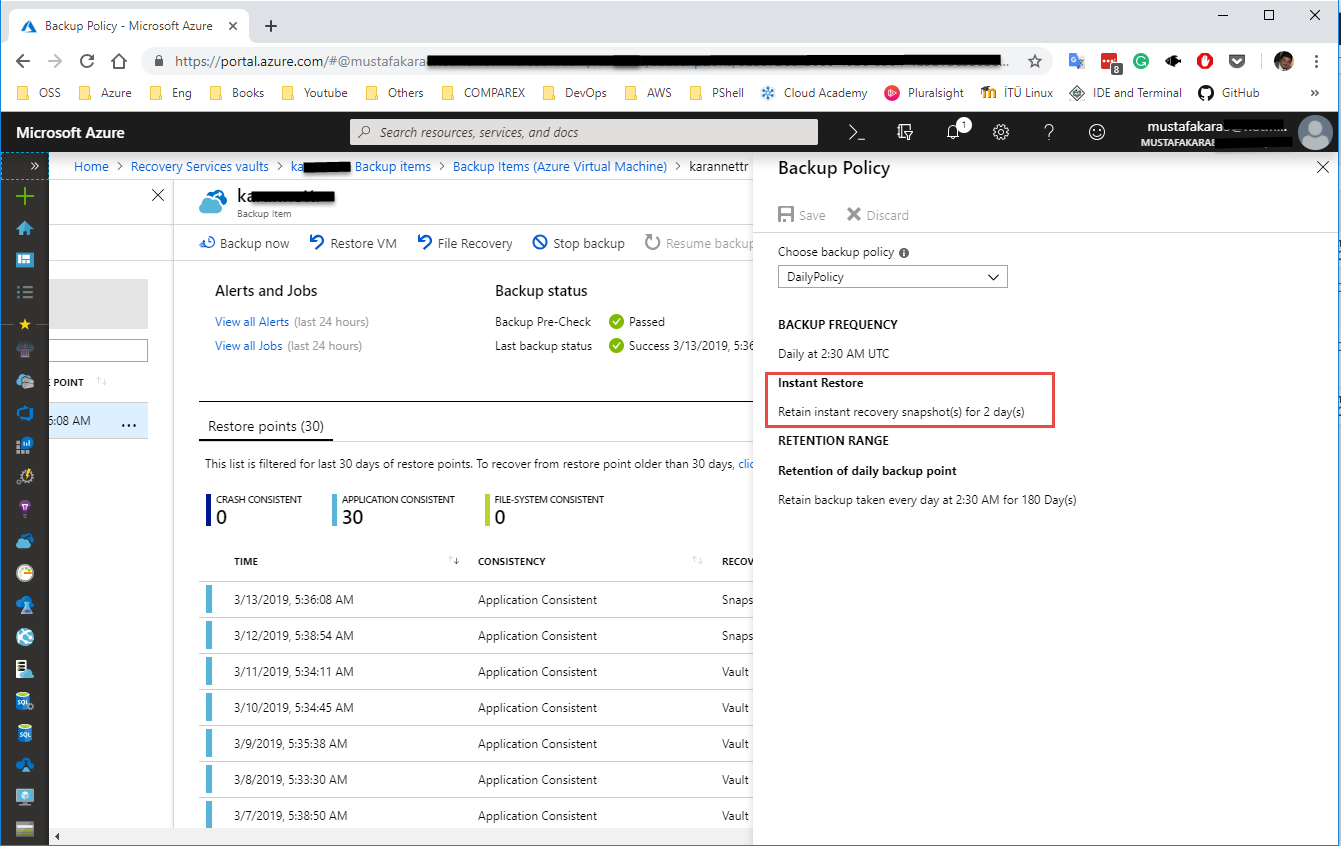This screenshot has width=1341, height=846.
Task: Click info icon beside Choose backup policy
Action: [904, 253]
